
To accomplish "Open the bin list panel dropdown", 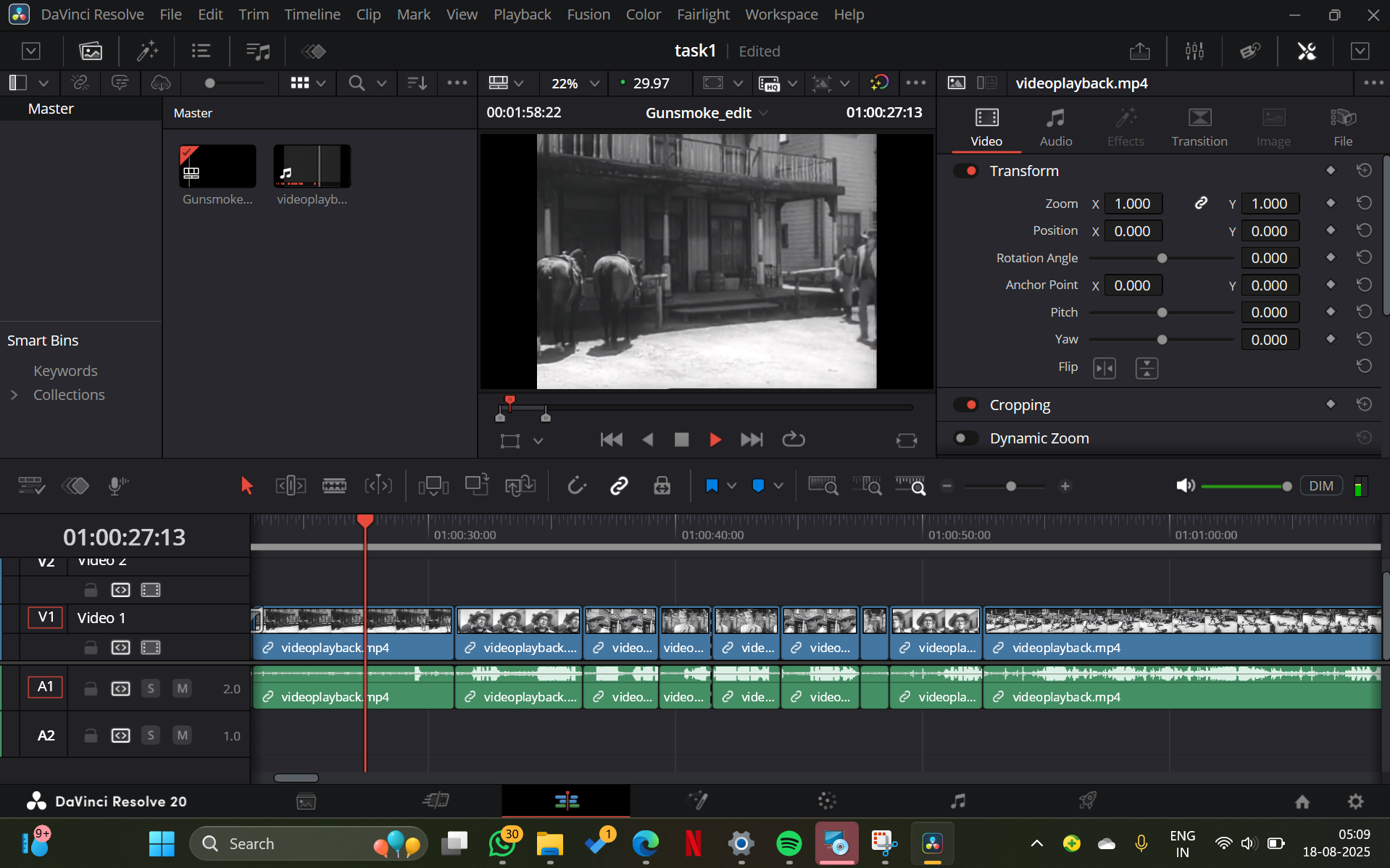I will [x=43, y=83].
